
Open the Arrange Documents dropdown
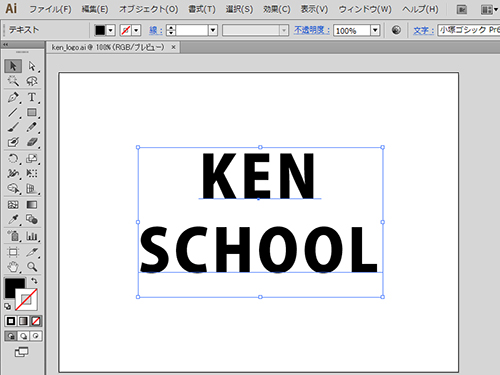[x=489, y=10]
